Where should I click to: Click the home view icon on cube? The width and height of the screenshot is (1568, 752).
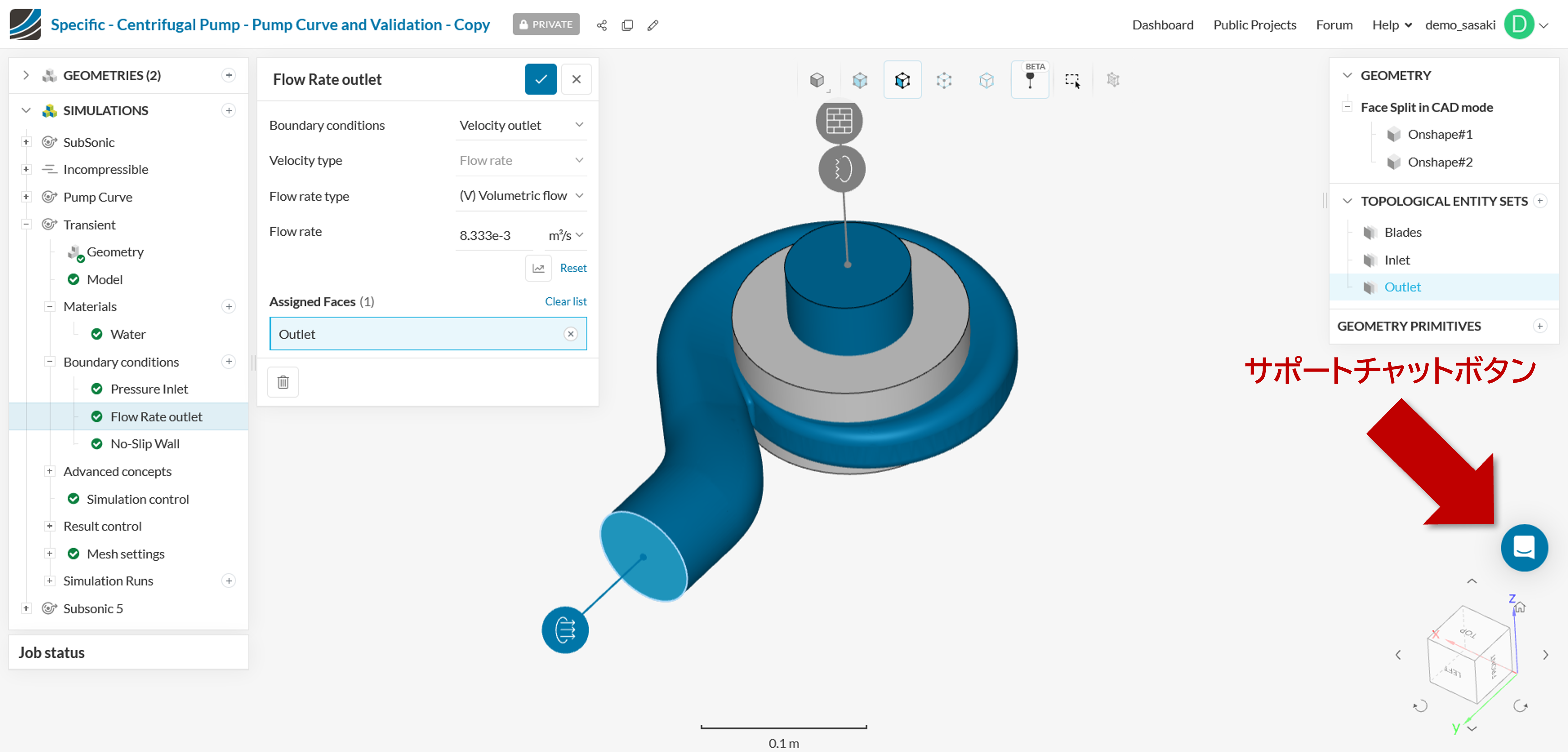[x=1519, y=607]
